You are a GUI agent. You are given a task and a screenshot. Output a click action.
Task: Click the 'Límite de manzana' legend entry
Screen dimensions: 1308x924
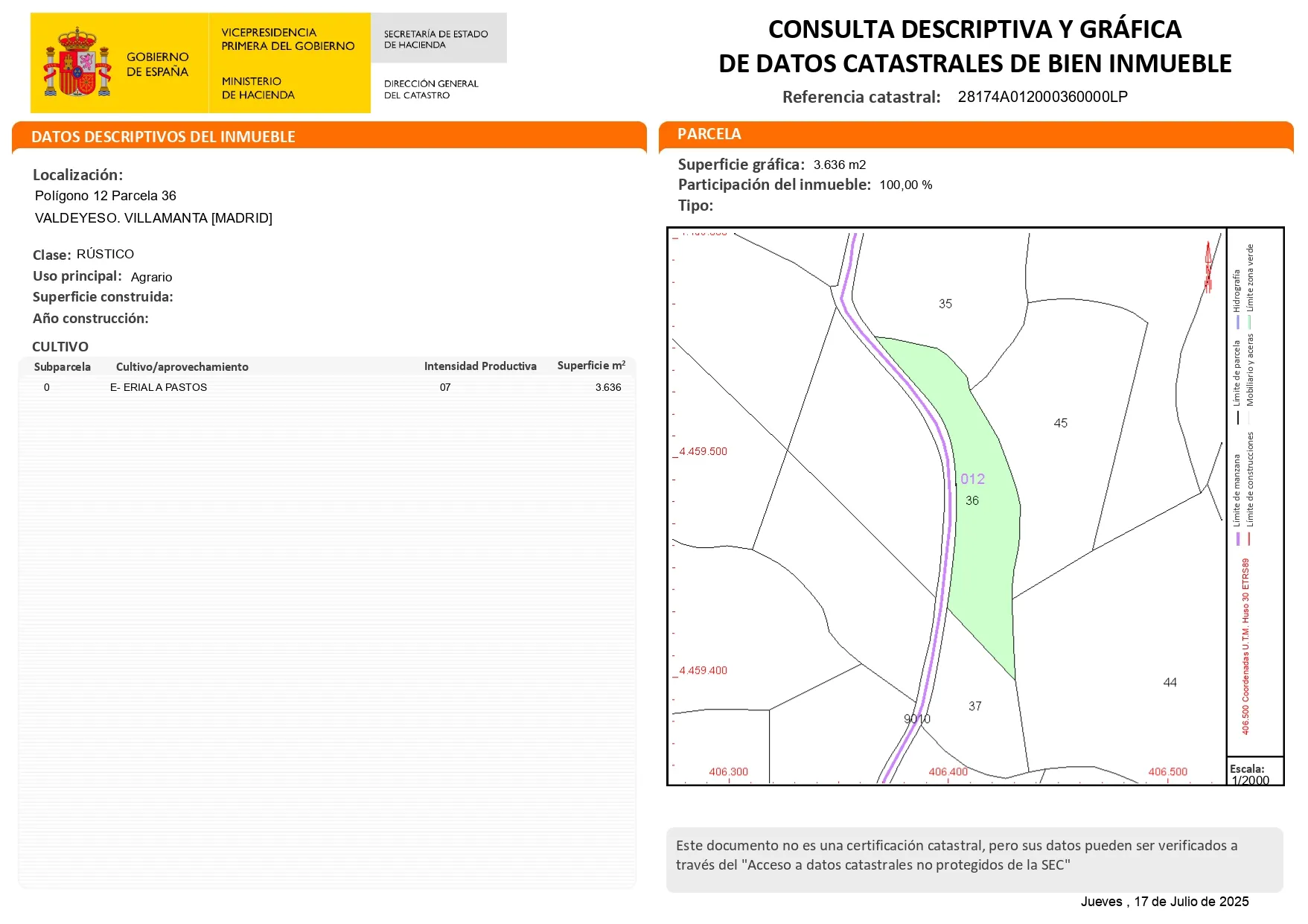1237,500
